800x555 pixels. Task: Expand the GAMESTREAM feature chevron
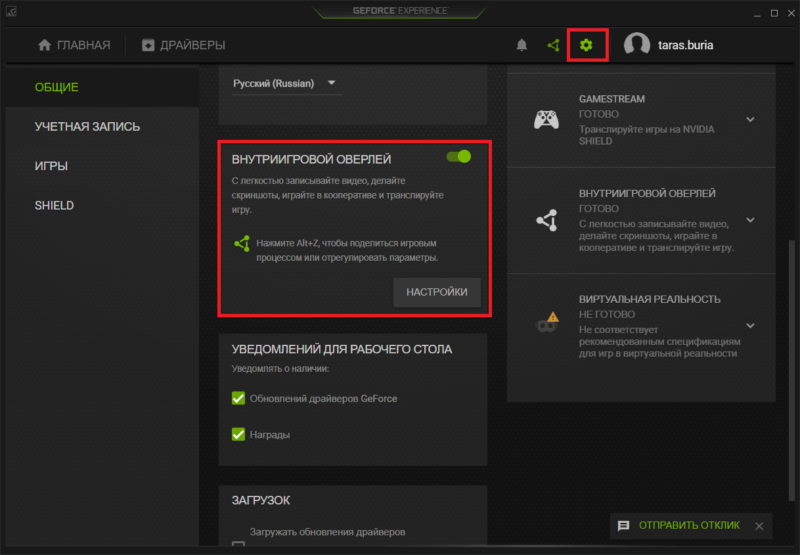click(x=750, y=119)
